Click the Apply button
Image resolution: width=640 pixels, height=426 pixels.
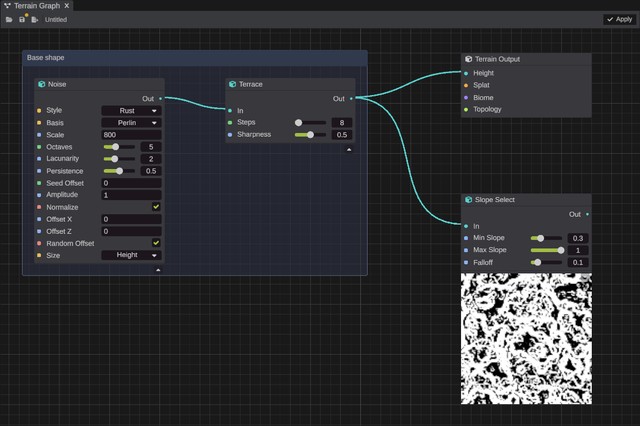click(x=619, y=19)
